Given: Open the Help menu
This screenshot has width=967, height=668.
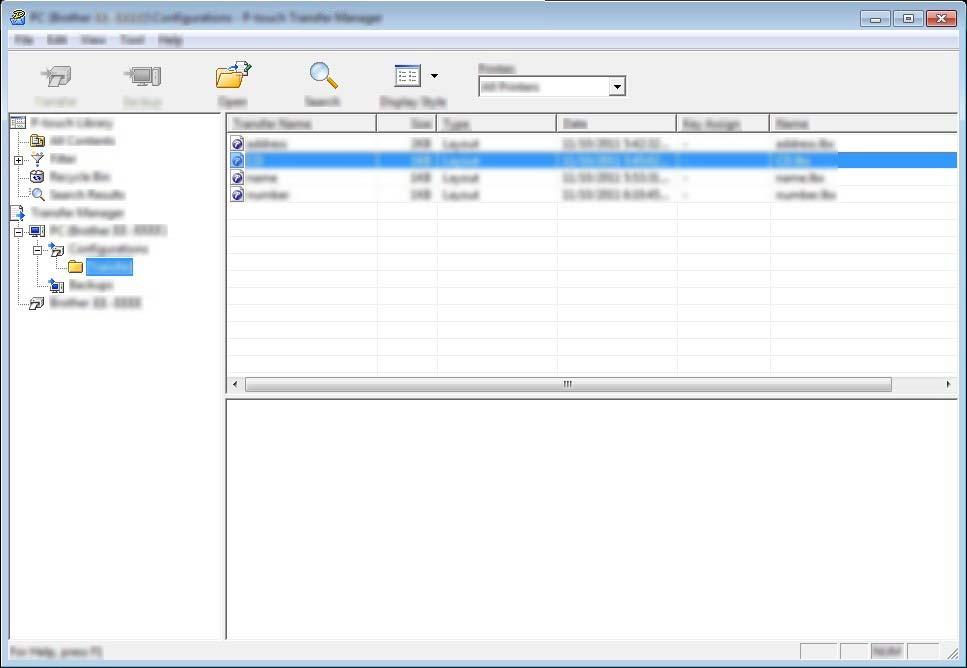Looking at the screenshot, I should tap(170, 40).
